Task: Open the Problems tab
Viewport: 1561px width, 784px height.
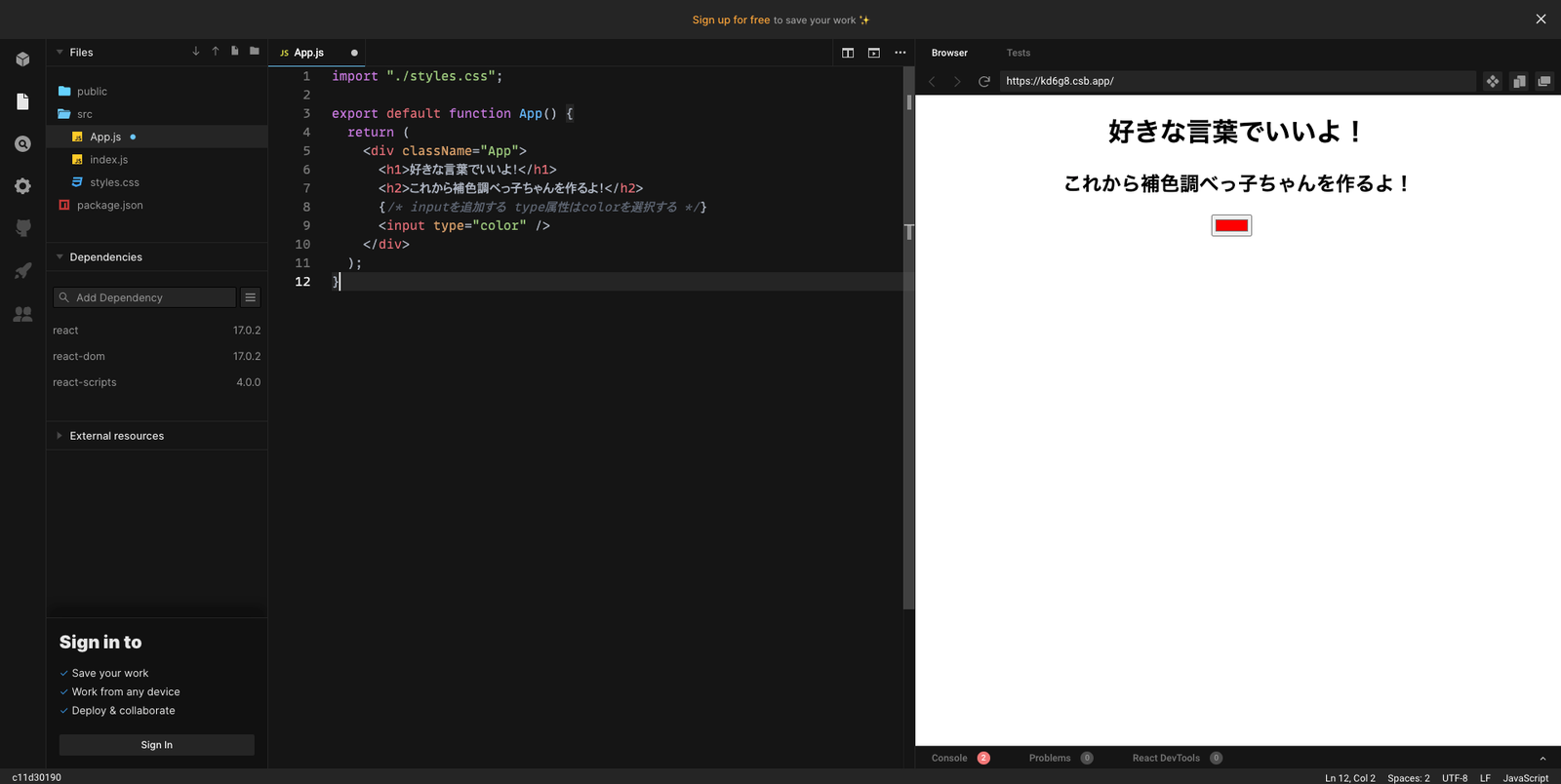Action: 1061,758
